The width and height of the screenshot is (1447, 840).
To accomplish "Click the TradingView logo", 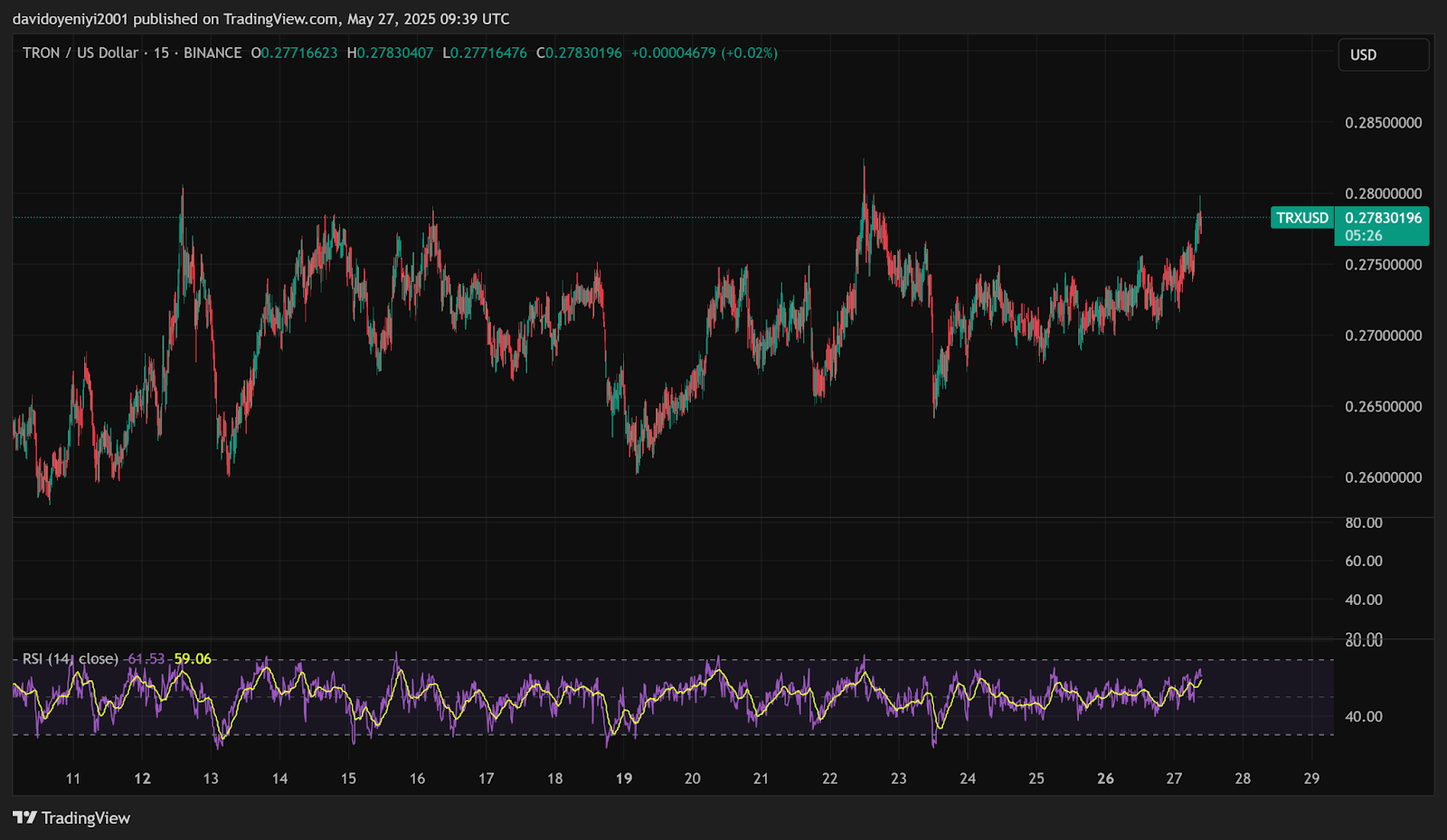I will tap(71, 818).
